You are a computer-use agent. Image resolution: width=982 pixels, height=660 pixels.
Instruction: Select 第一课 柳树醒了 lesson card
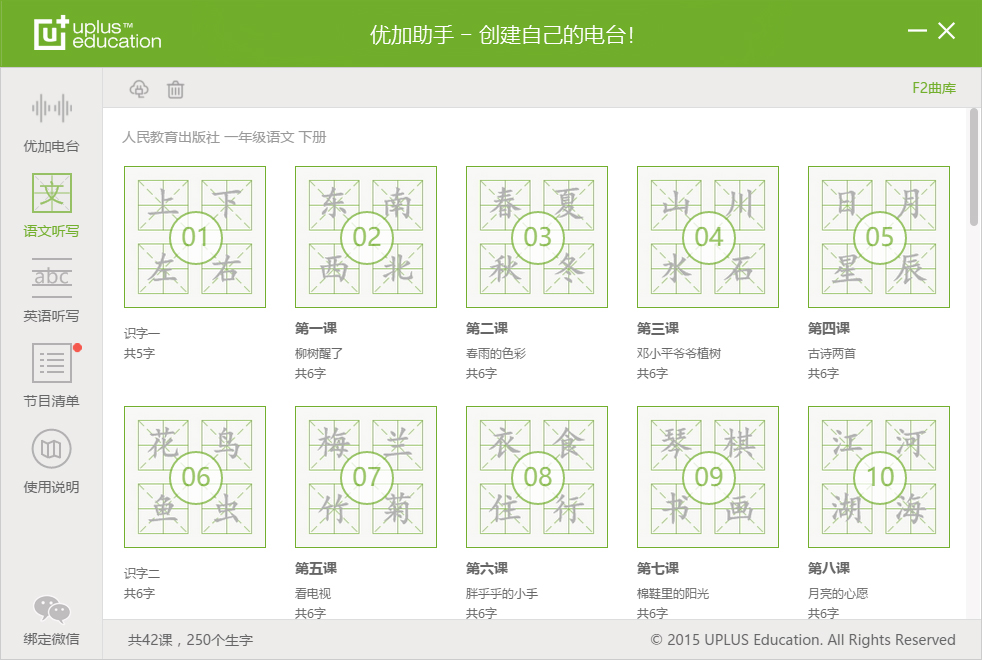coord(365,237)
